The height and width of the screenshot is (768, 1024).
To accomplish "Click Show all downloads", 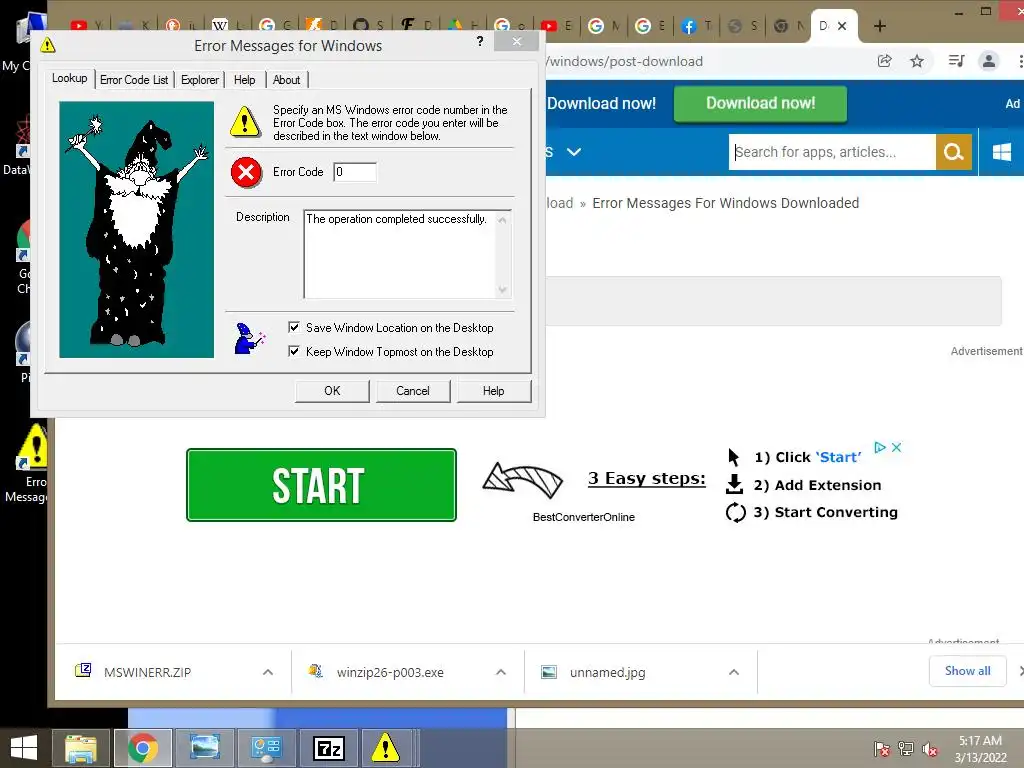I will coord(967,671).
